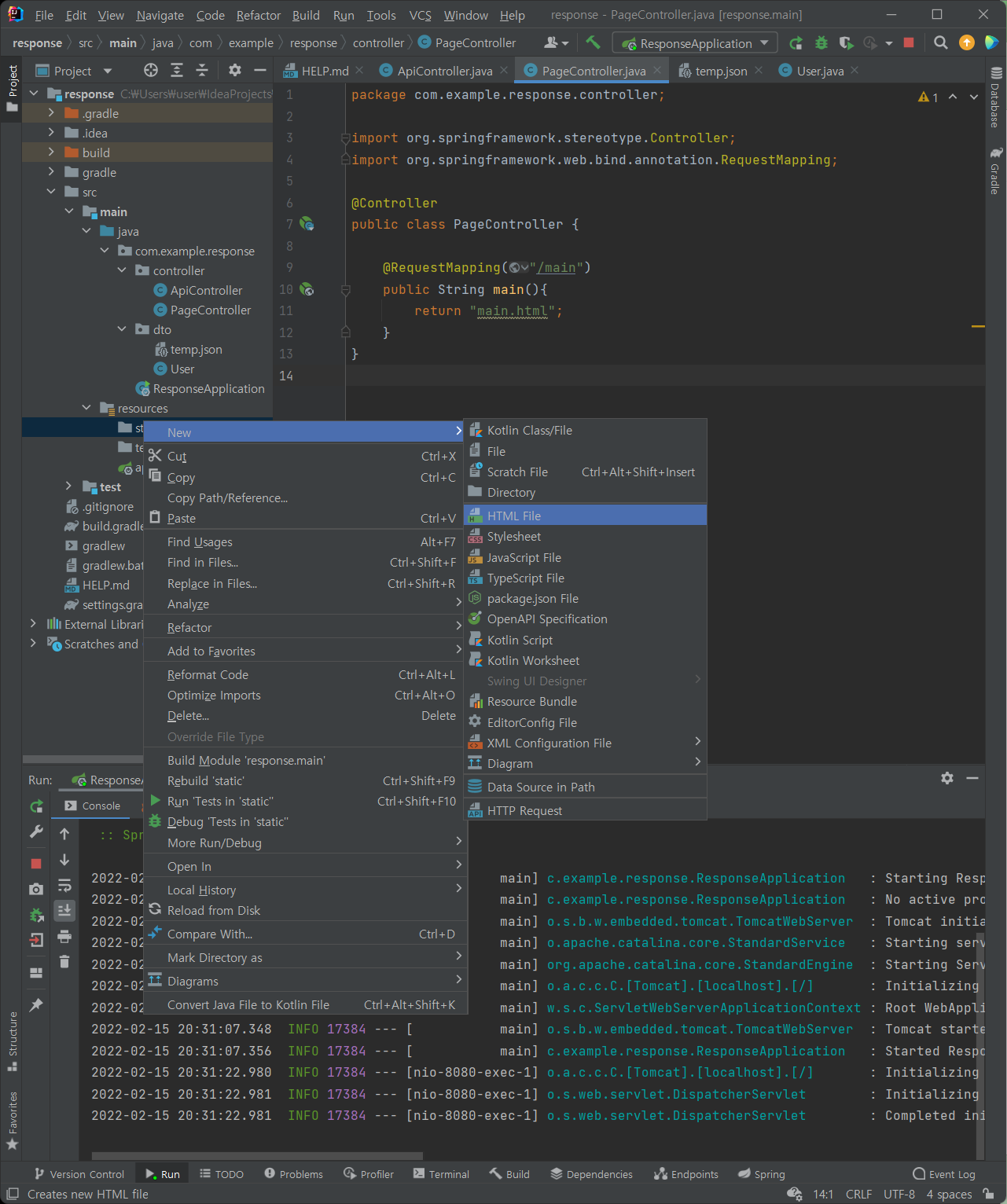Click the up arrow in console toolbar
This screenshot has width=1007, height=1204.
[64, 834]
